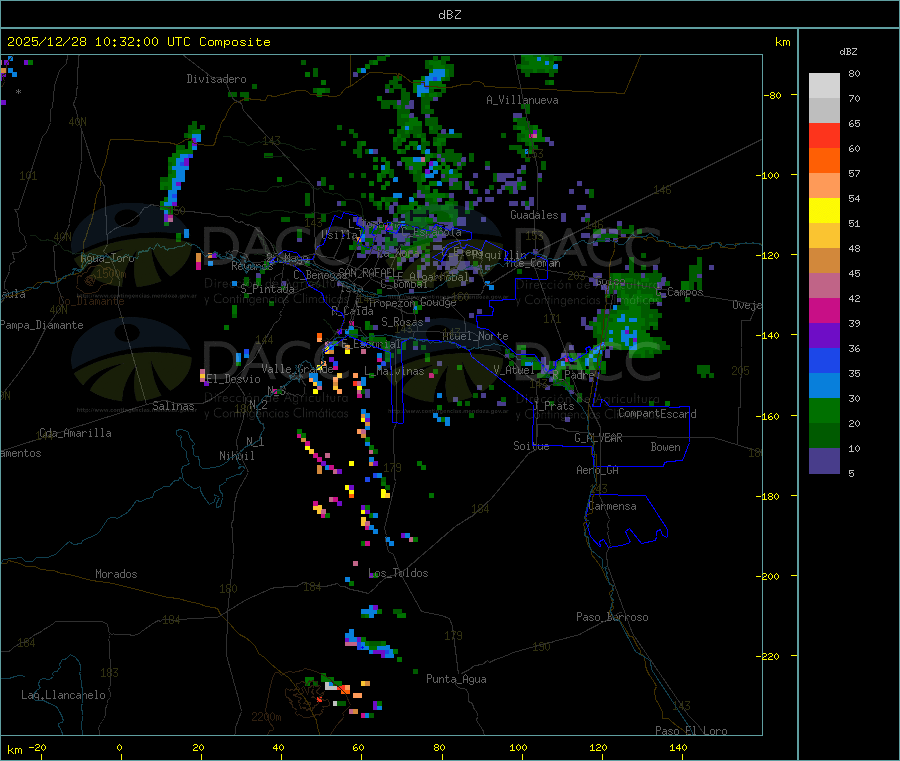Click the A_Villanueva map label
Screen dimensions: 900x761
click(x=522, y=100)
